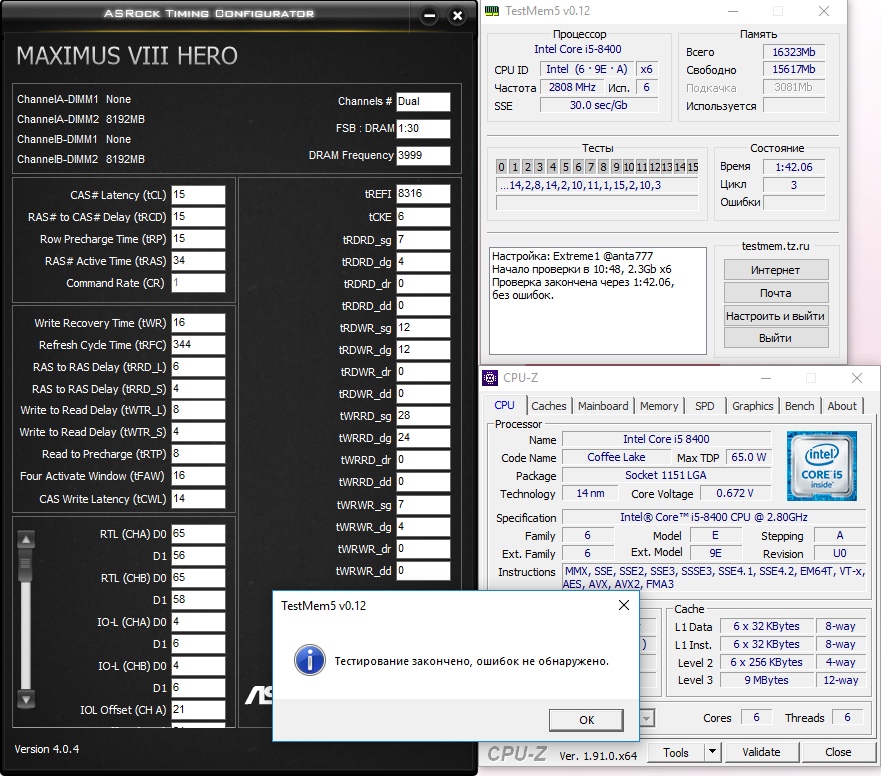Click the Level 3 cache value 9 MBytes
The width and height of the screenshot is (881, 776).
766,680
